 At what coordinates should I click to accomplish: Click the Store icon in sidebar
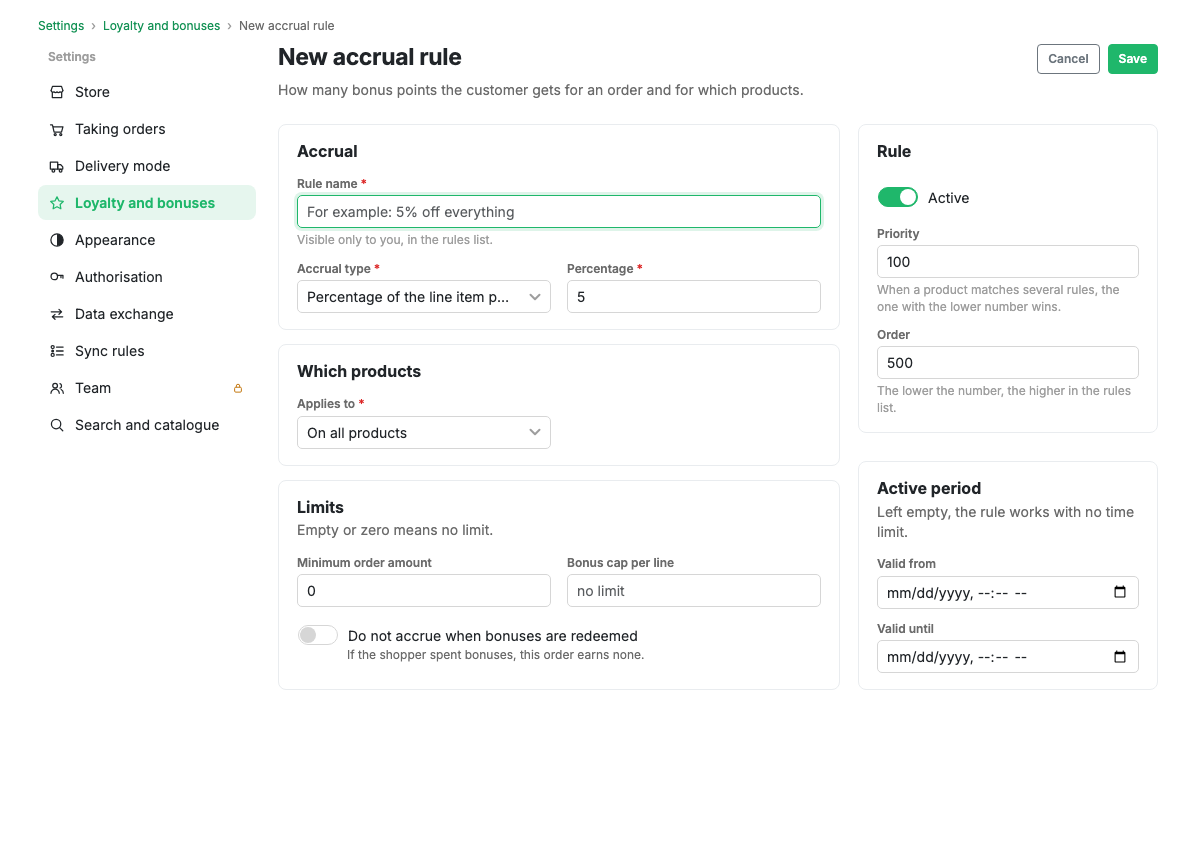(x=57, y=92)
